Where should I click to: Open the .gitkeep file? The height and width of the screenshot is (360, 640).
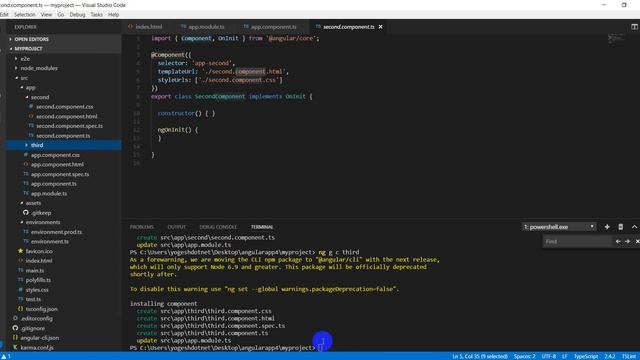pyautogui.click(x=41, y=213)
